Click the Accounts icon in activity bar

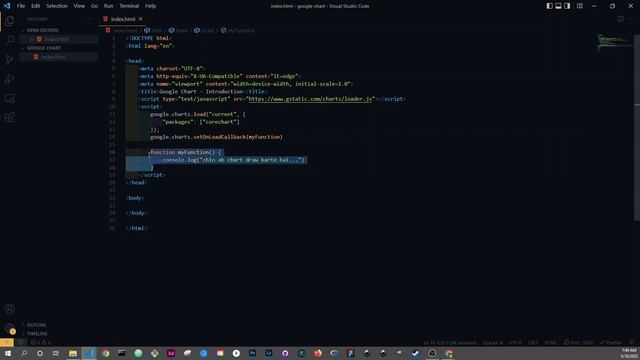pyautogui.click(x=10, y=309)
